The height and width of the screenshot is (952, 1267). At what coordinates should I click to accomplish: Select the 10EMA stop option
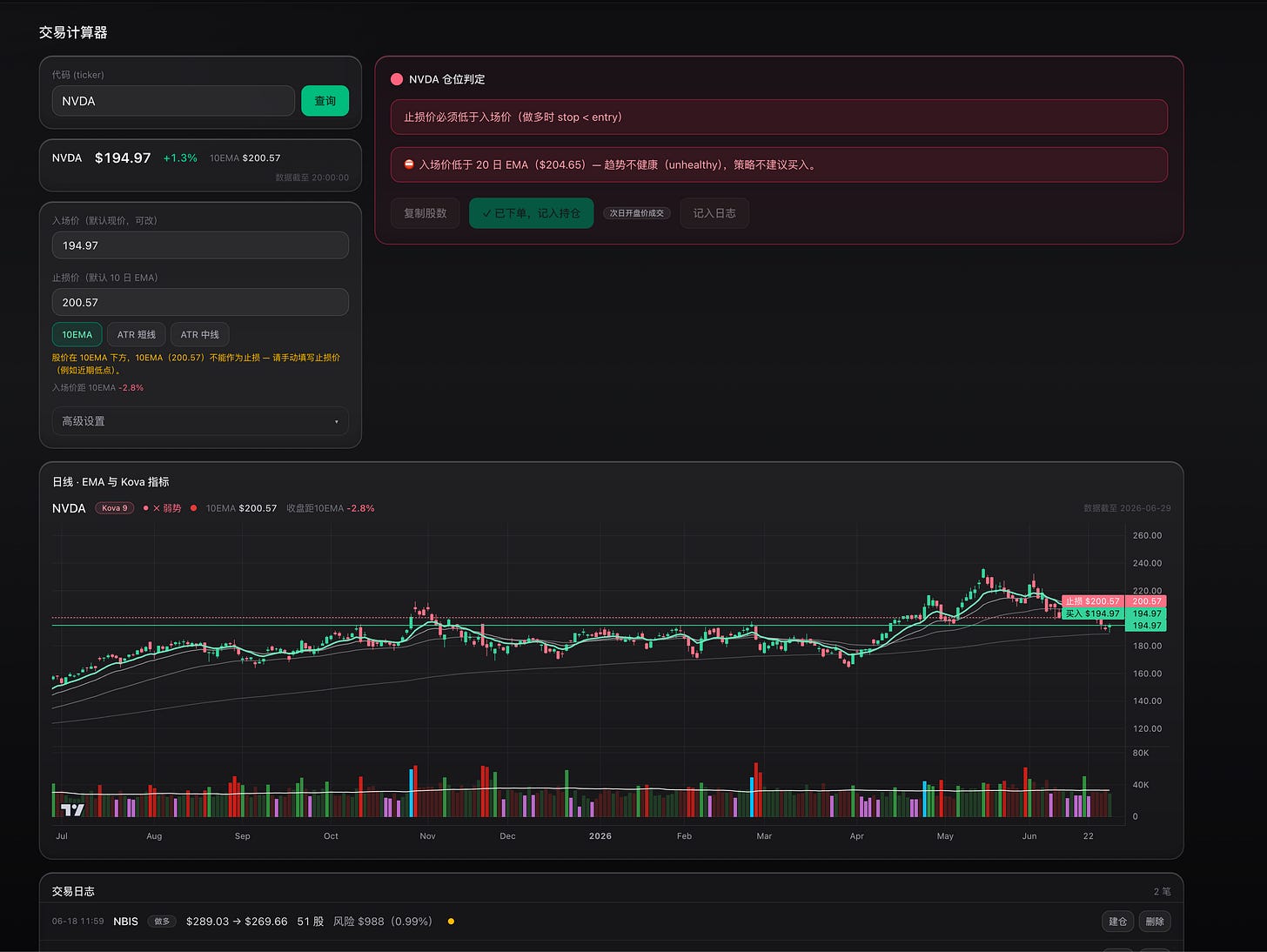click(77, 334)
